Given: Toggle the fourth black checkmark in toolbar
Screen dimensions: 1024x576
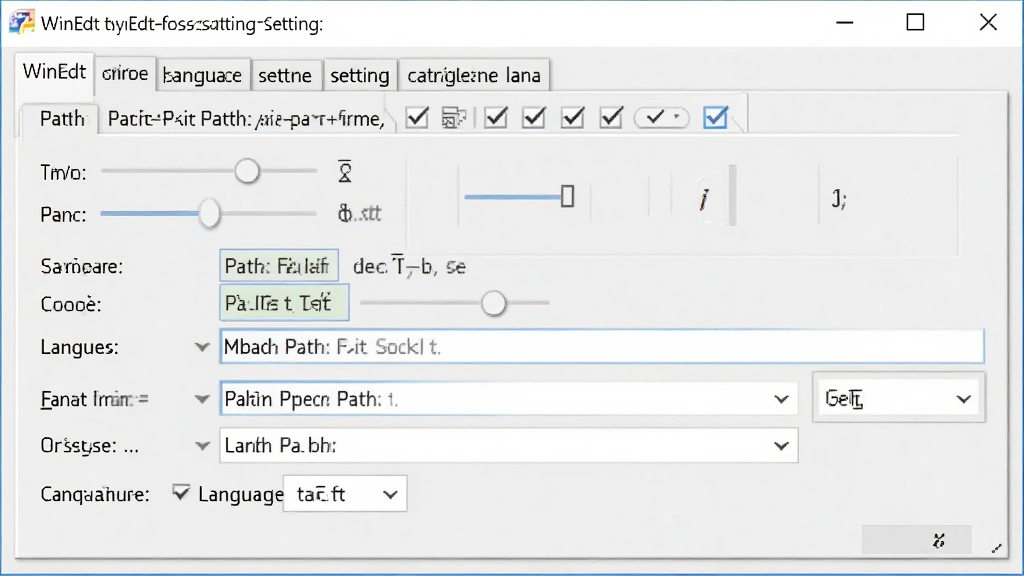Looking at the screenshot, I should pyautogui.click(x=573, y=118).
